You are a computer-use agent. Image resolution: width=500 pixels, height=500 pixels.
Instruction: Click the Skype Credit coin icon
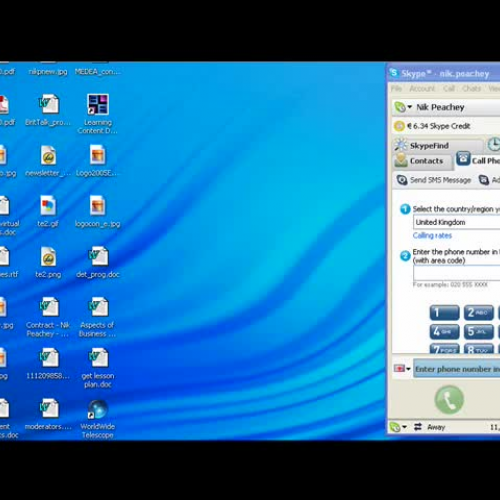coord(399,126)
